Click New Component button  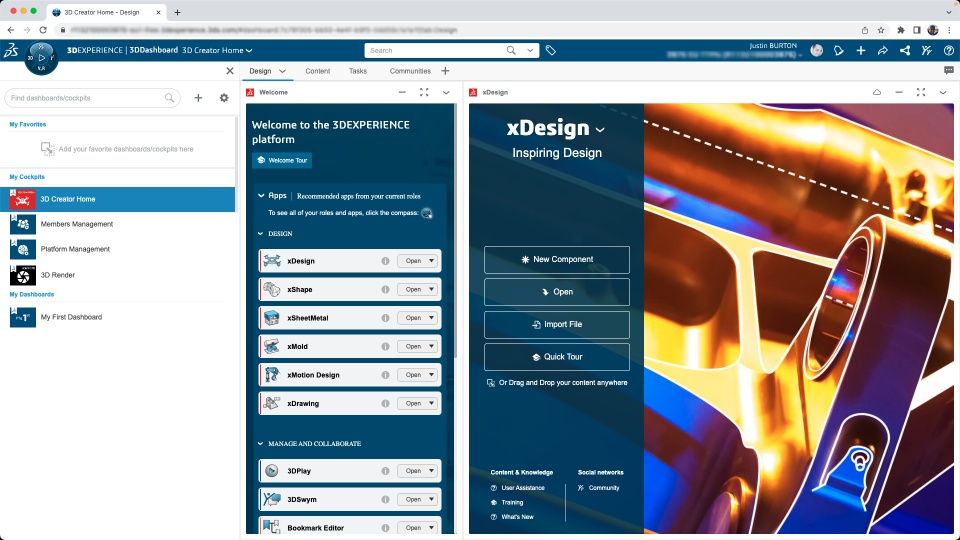(557, 260)
